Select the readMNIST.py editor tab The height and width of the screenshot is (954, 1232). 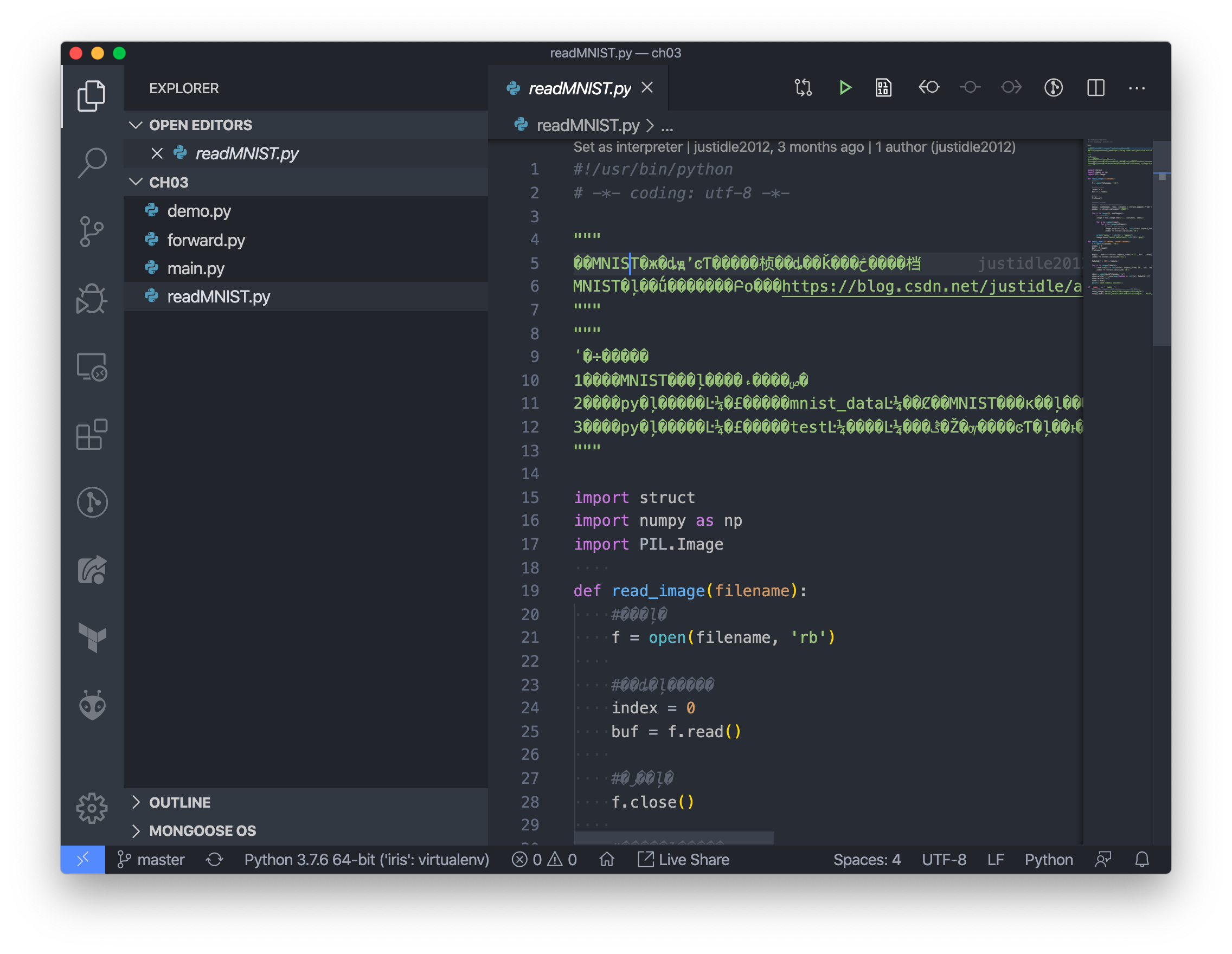coord(579,88)
